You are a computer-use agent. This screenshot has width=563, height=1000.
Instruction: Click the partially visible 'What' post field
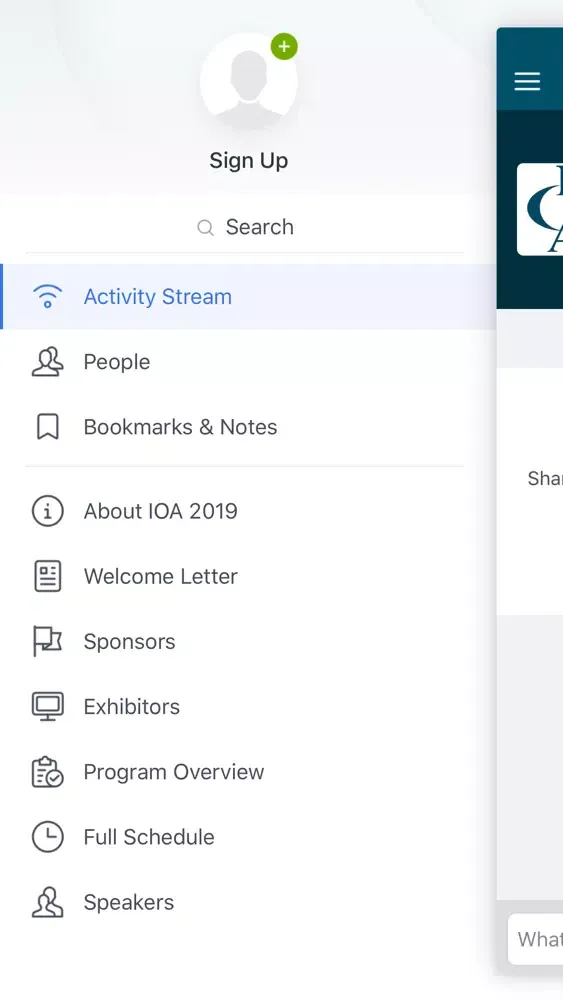point(536,939)
